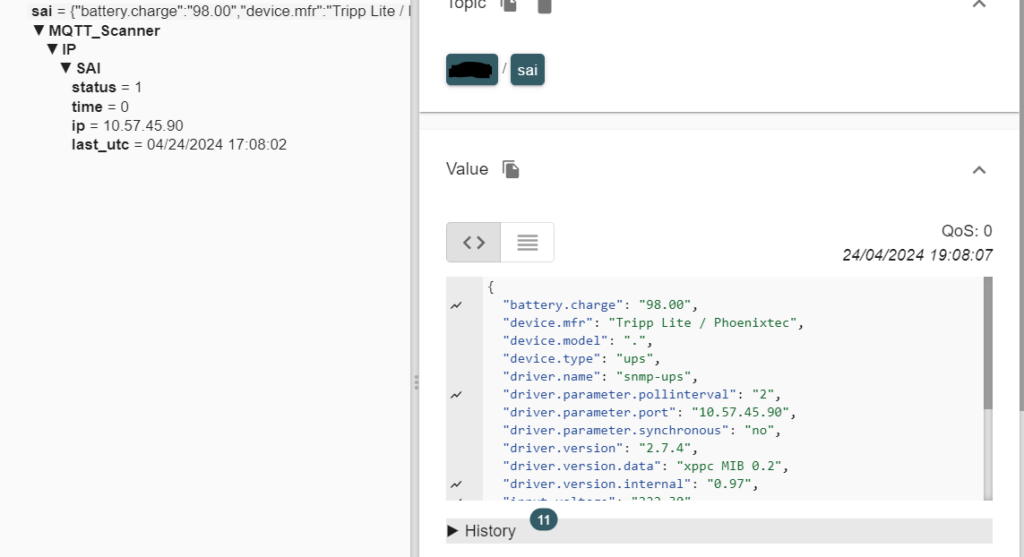Image resolution: width=1024 pixels, height=557 pixels.
Task: Copy the value using the Value copy icon
Action: pos(511,169)
